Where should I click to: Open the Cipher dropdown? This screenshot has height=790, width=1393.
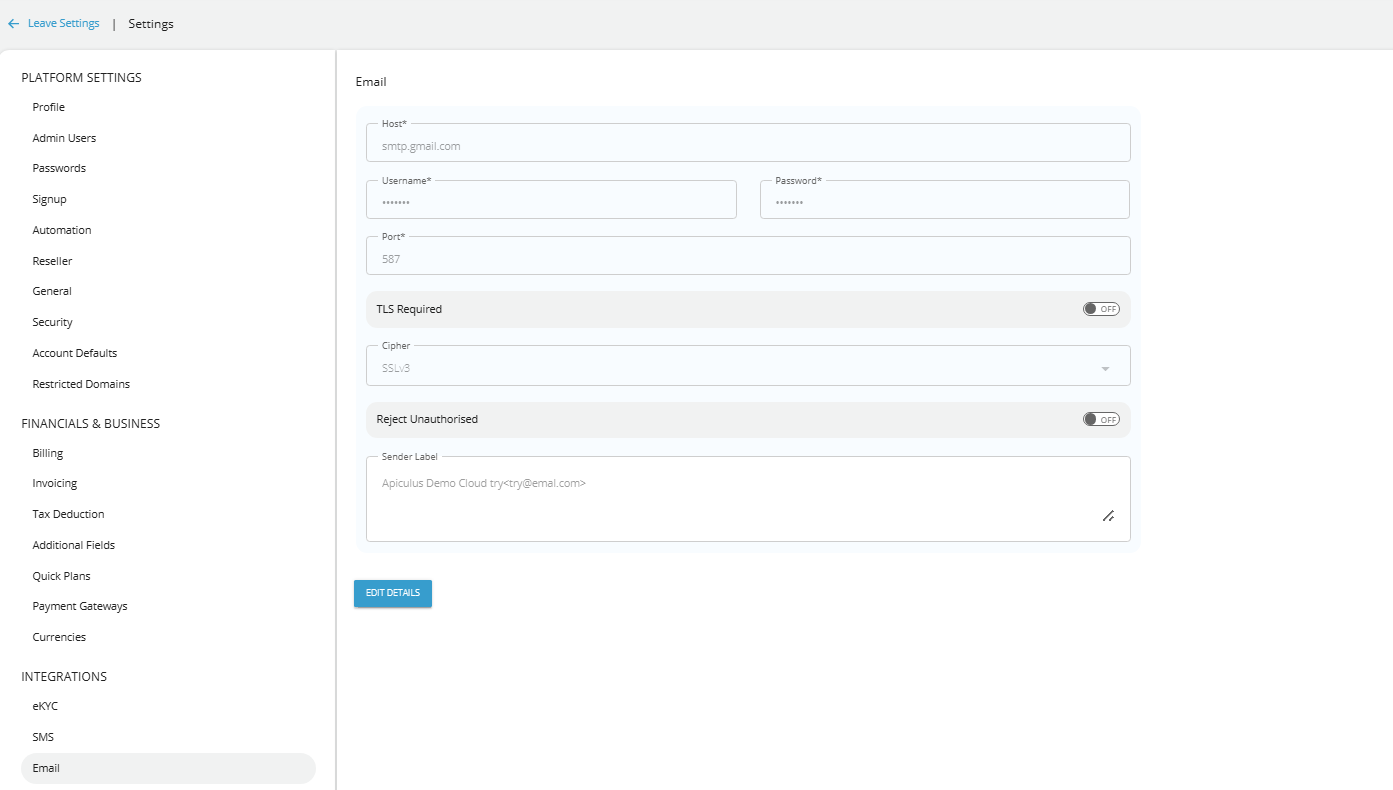1105,367
